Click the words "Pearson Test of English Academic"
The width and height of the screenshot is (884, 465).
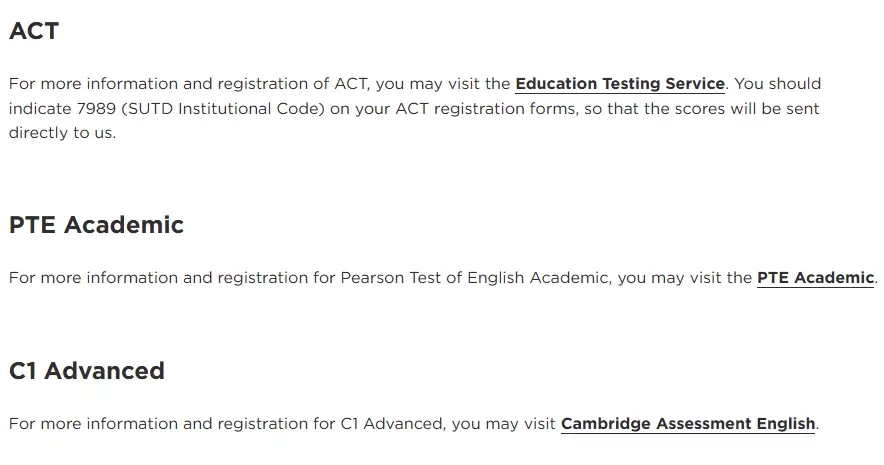point(475,277)
